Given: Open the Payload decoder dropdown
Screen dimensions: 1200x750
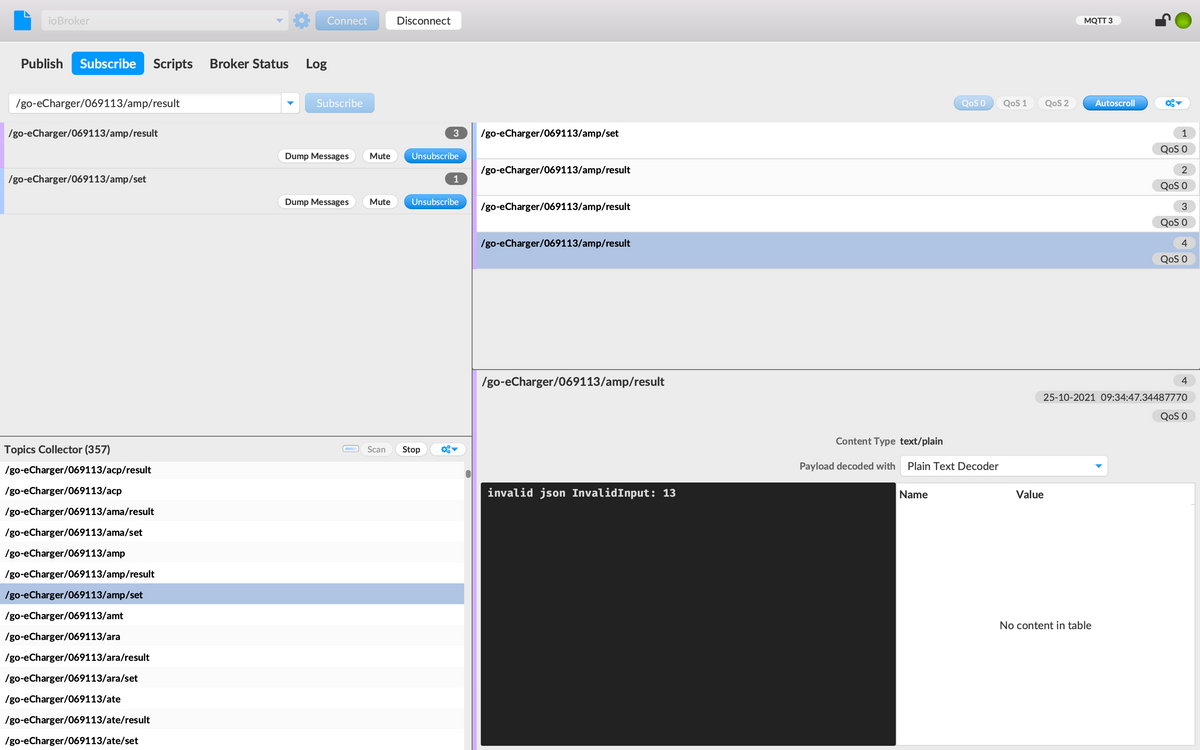Looking at the screenshot, I should 1004,466.
